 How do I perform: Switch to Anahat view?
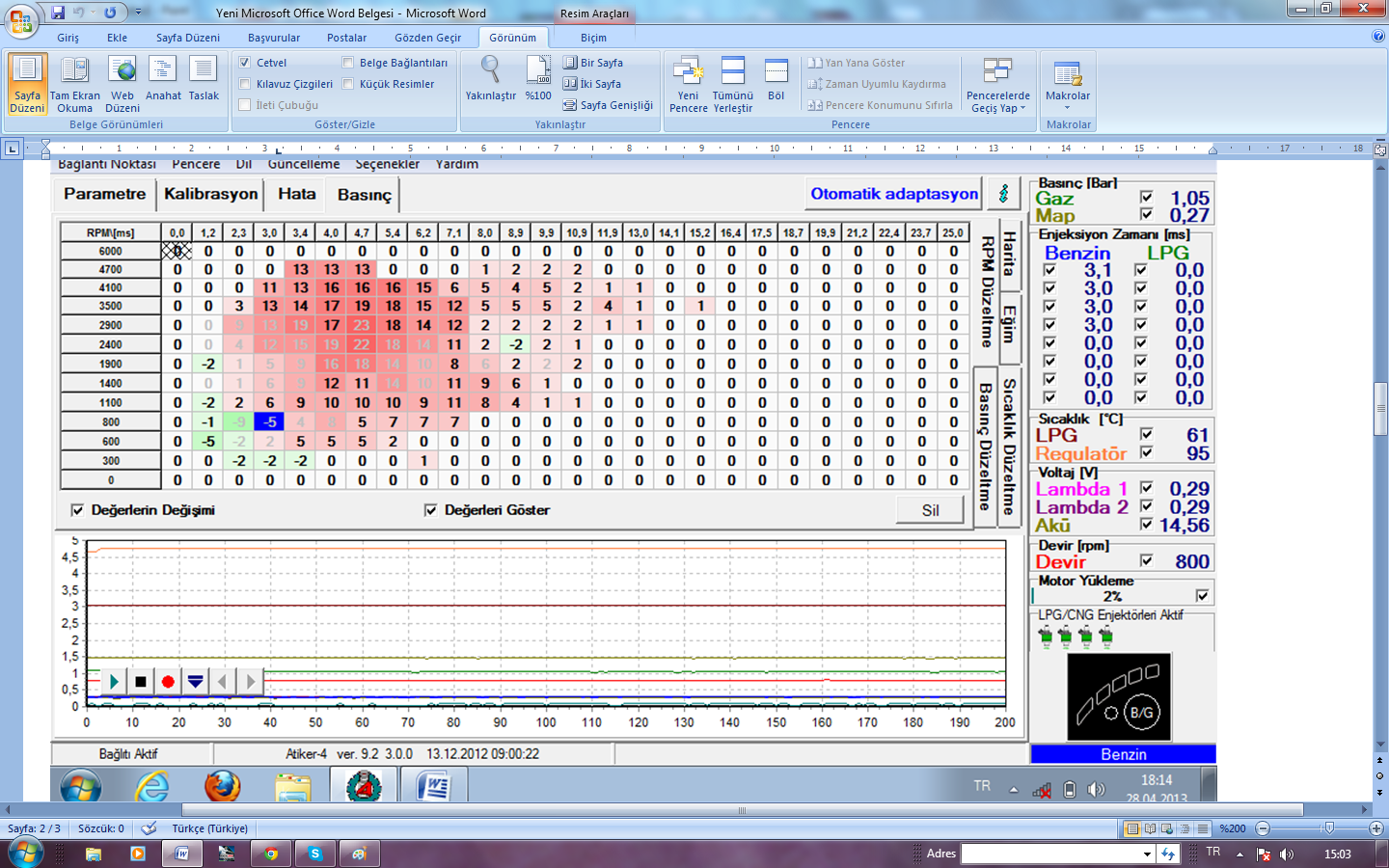(163, 79)
